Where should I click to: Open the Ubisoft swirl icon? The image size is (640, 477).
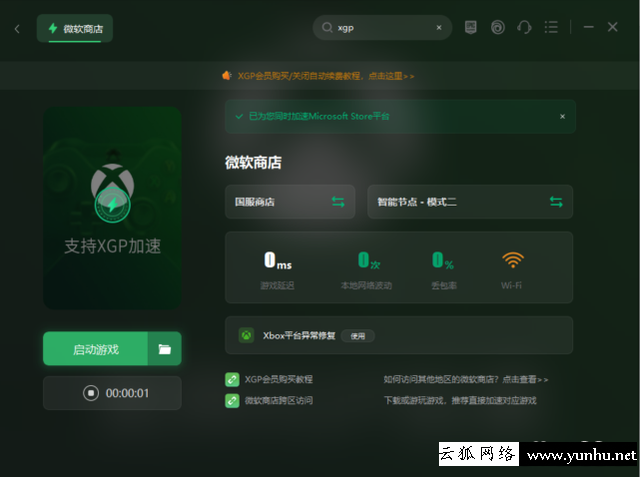point(498,27)
